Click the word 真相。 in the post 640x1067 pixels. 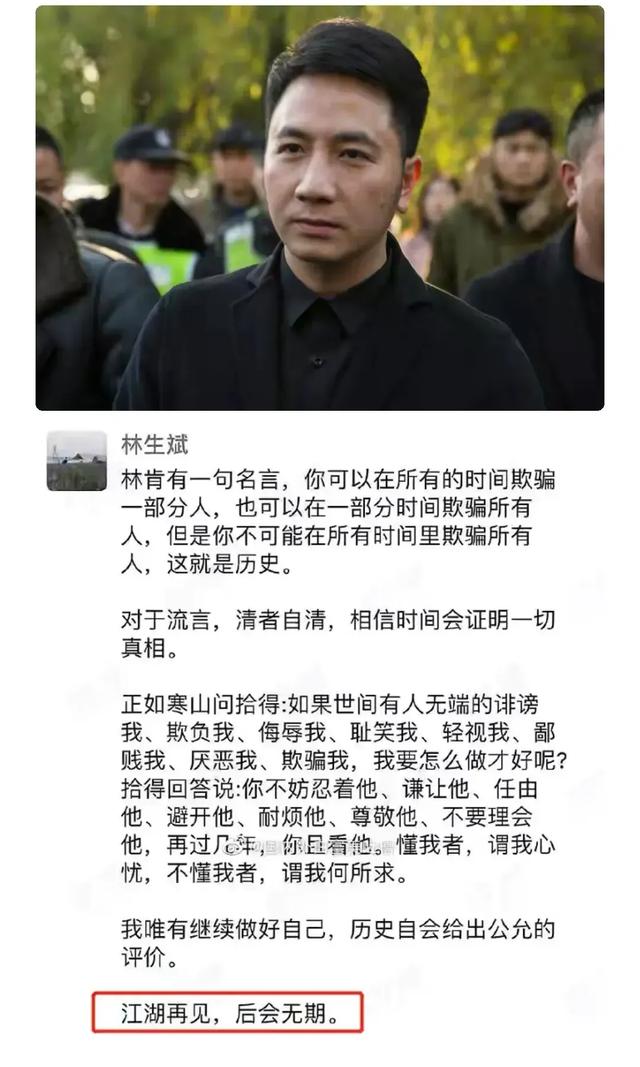coord(150,648)
